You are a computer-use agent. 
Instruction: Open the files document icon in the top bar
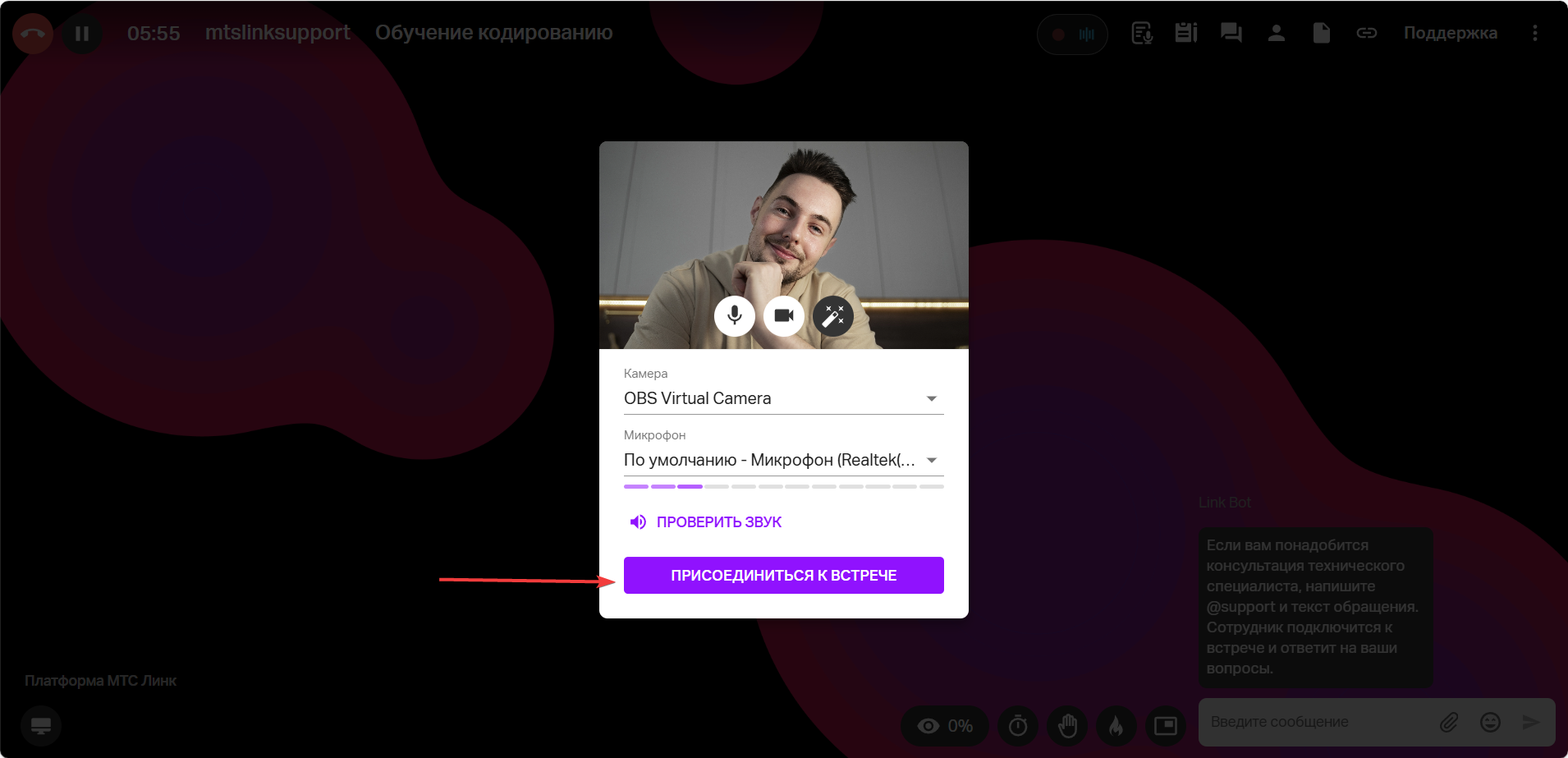1321,33
